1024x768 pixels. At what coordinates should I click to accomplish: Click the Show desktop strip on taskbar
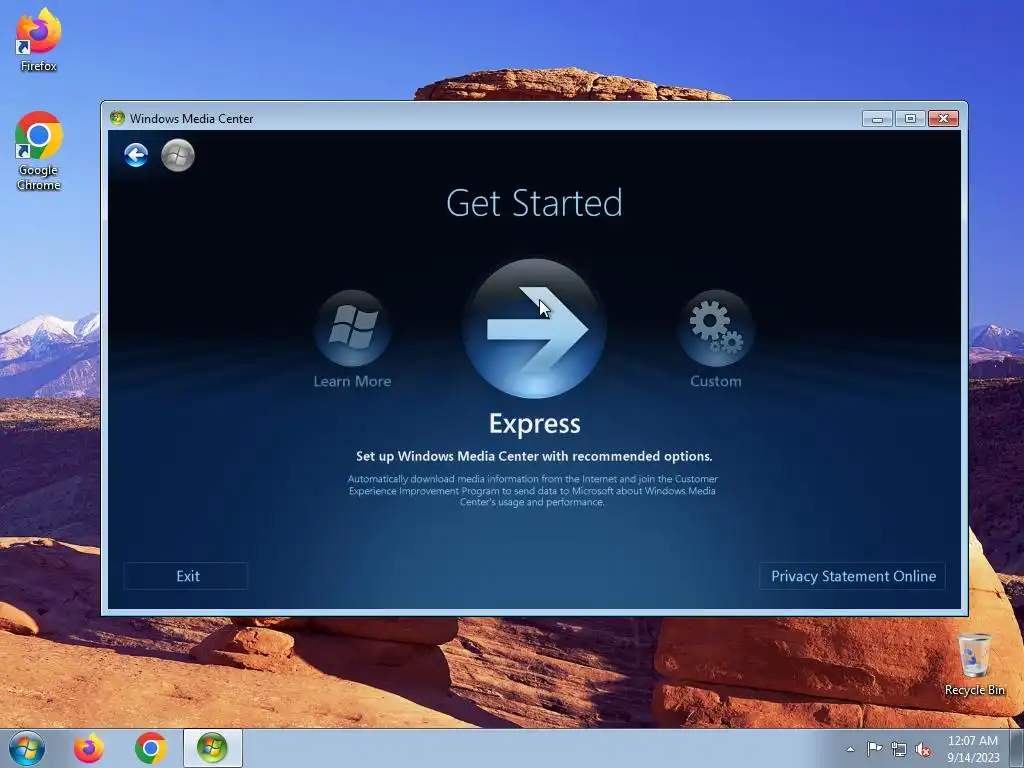(x=1017, y=748)
